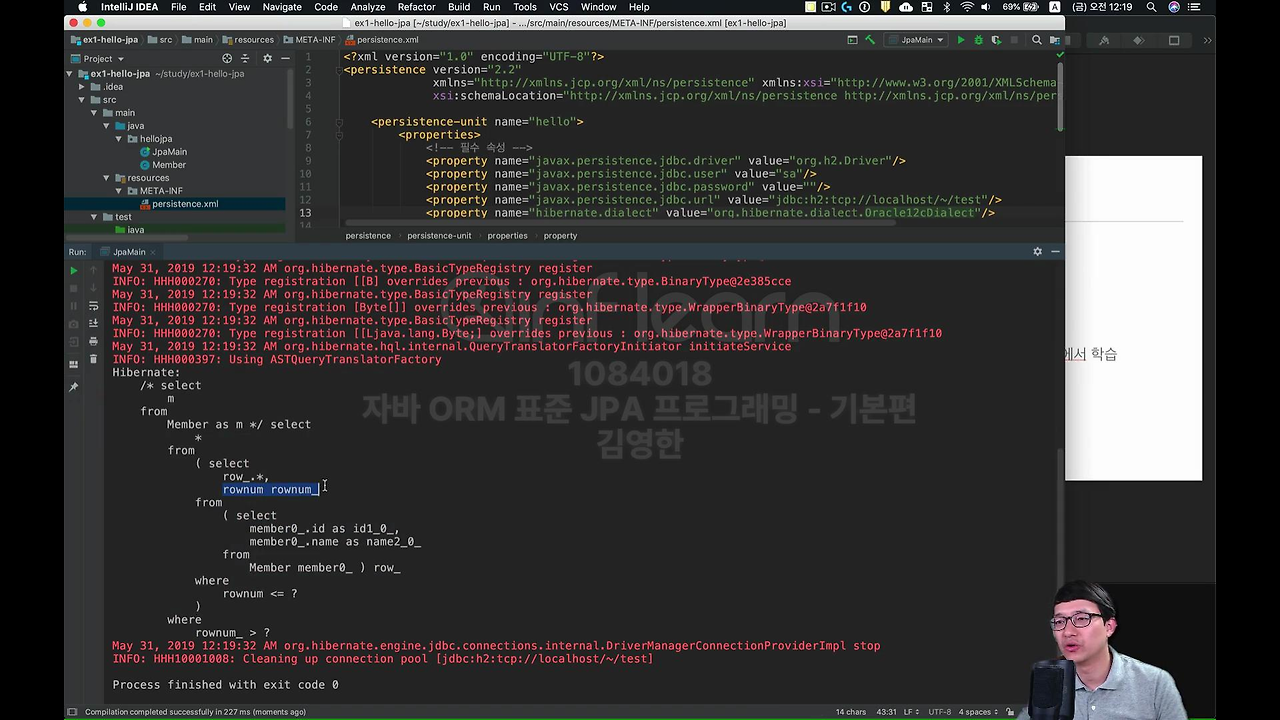Viewport: 1280px width, 720px height.
Task: Open 4 spaces indent settings in status bar
Action: coord(977,712)
